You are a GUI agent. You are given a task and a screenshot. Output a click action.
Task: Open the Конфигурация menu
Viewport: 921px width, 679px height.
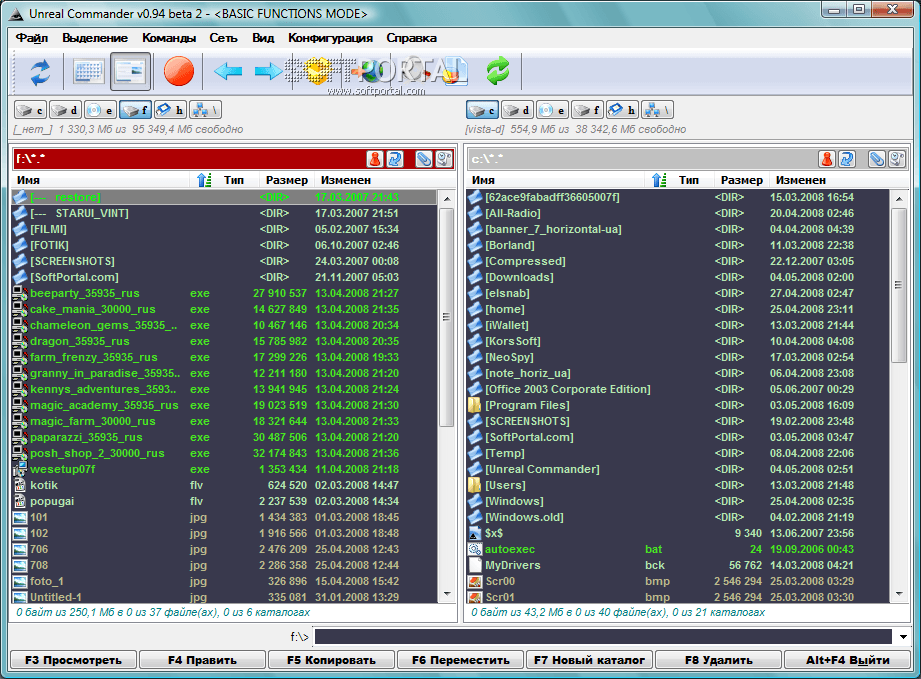click(x=330, y=38)
